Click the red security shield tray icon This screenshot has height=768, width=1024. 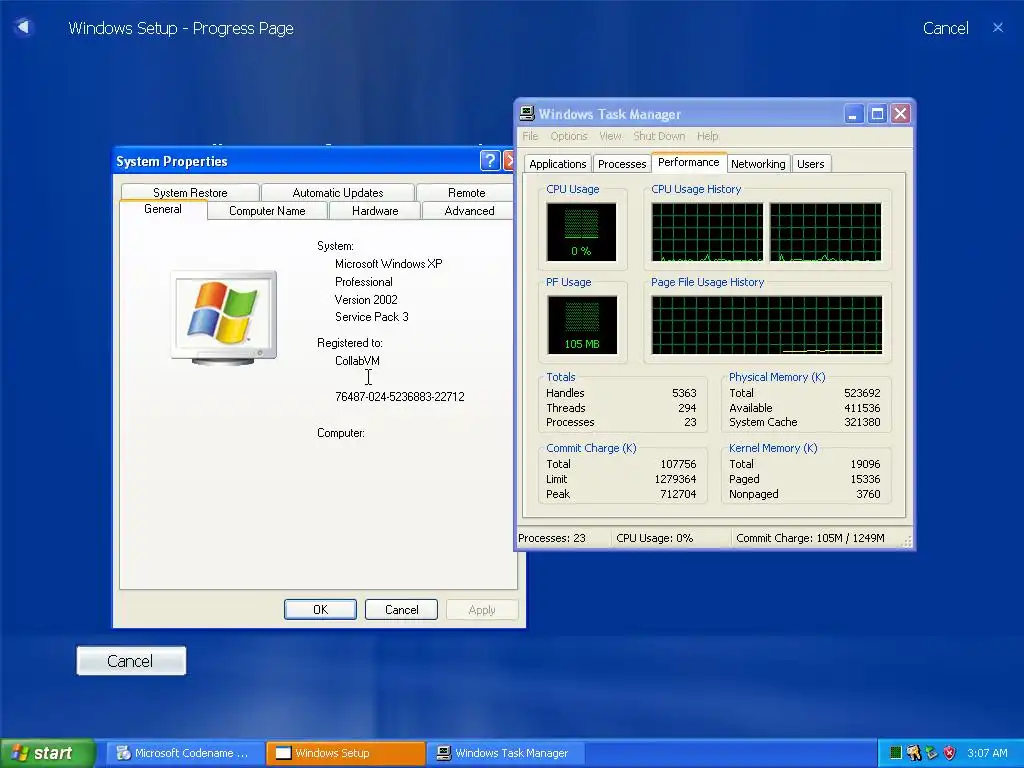(950, 753)
